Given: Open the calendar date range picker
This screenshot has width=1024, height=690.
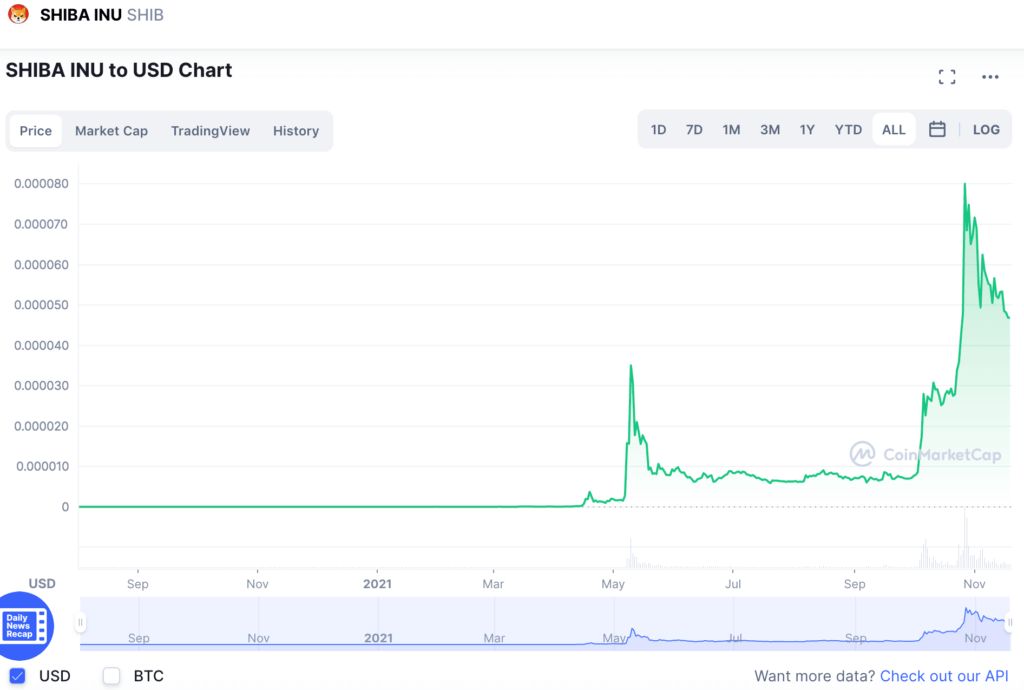Looking at the screenshot, I should [x=937, y=129].
